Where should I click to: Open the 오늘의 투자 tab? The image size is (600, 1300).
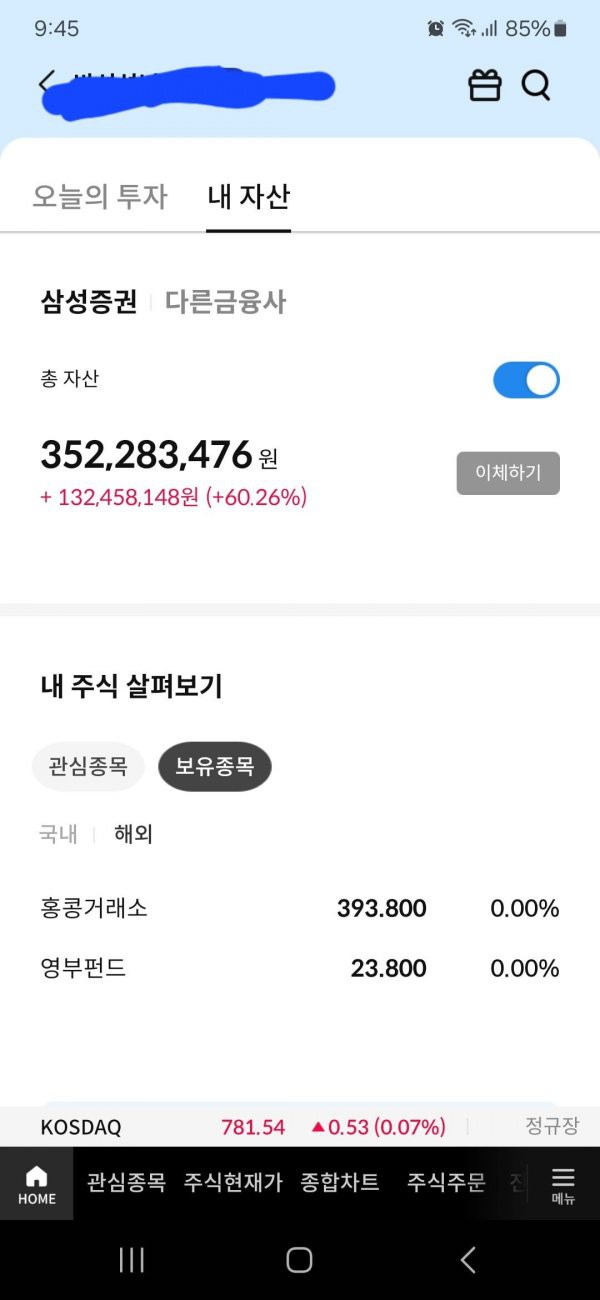coord(100,196)
